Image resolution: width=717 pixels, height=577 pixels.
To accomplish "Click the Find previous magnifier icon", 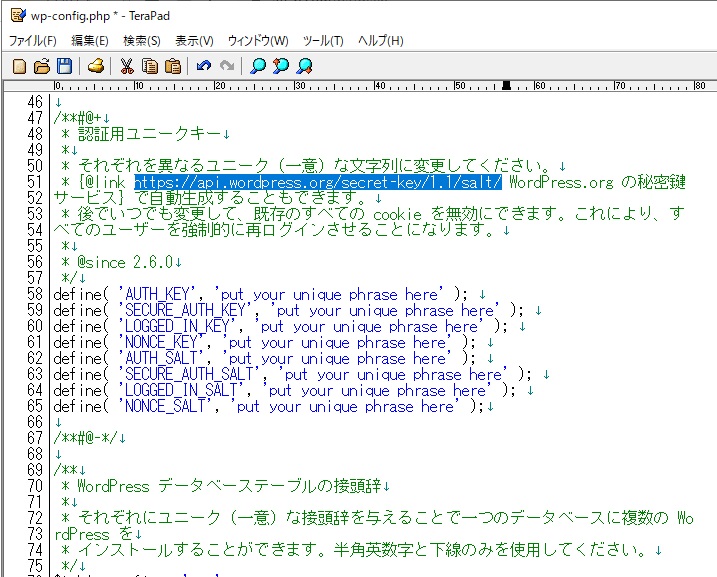I will (x=281, y=66).
